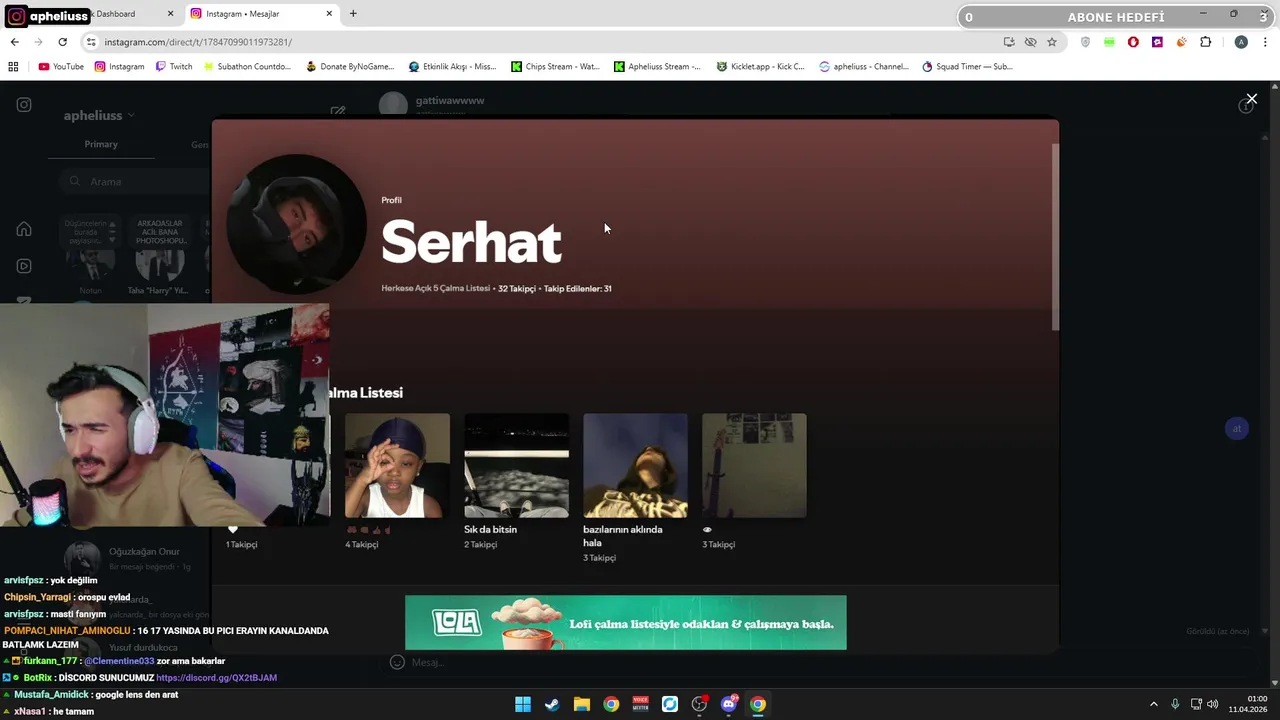Click the volume speaker icon in tray

coord(1212,704)
